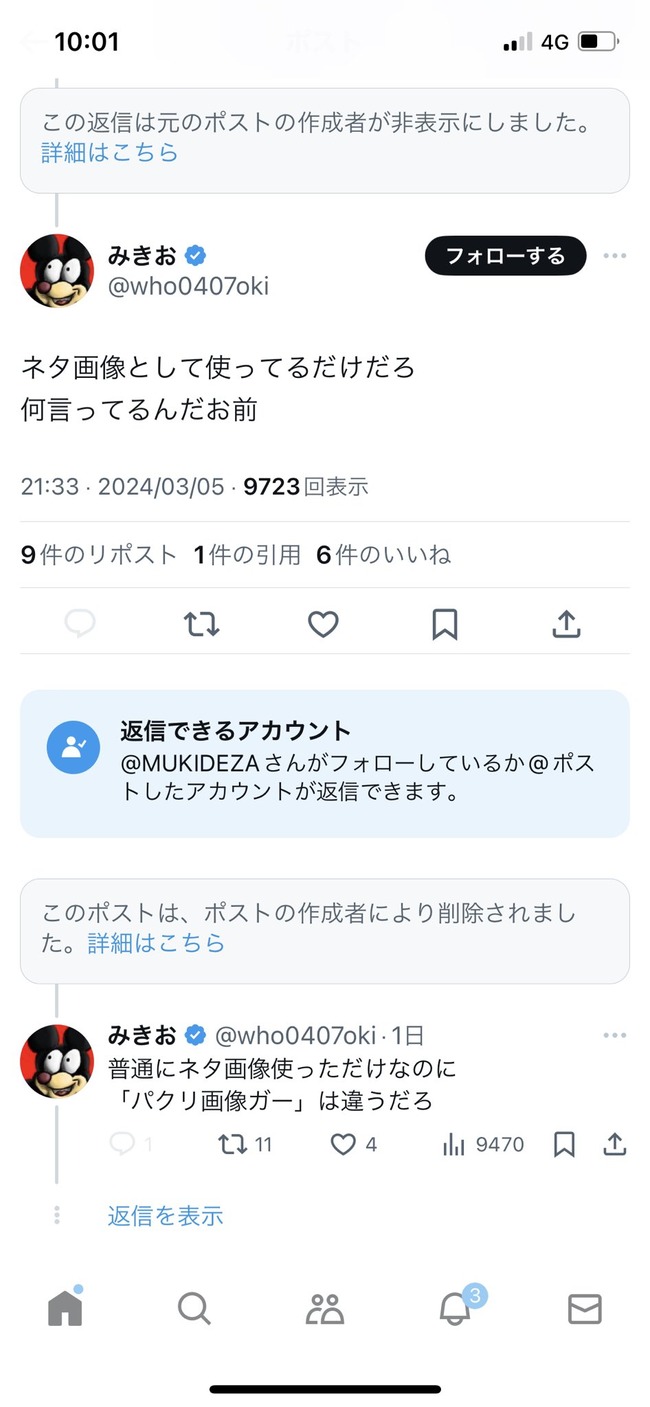Screen dimensions: 650x1407
Task: Like the main post with heart icon
Action: [323, 625]
